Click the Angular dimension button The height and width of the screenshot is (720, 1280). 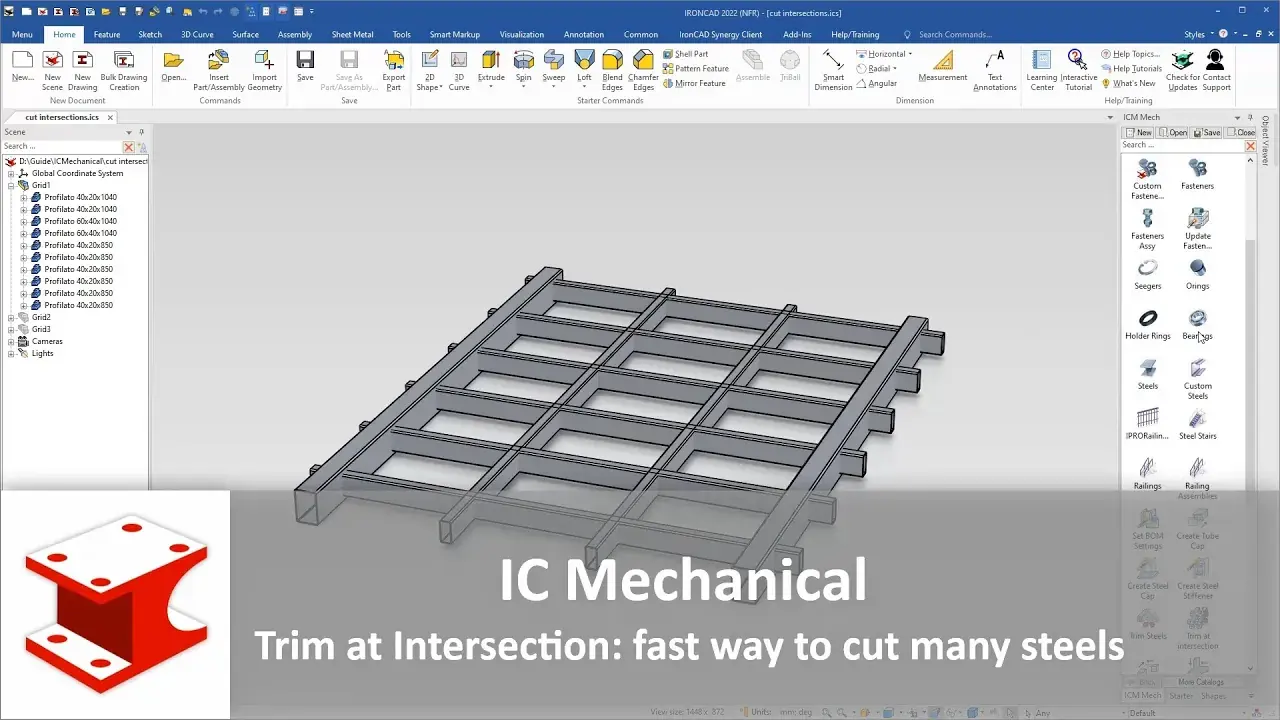click(x=877, y=83)
